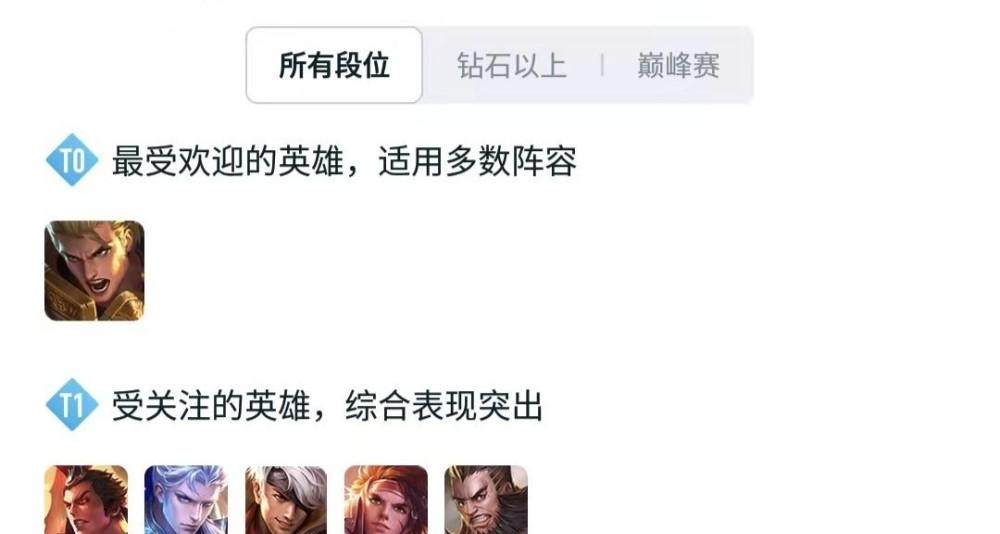Open the bearded dark-haired hero avatar

point(486,500)
